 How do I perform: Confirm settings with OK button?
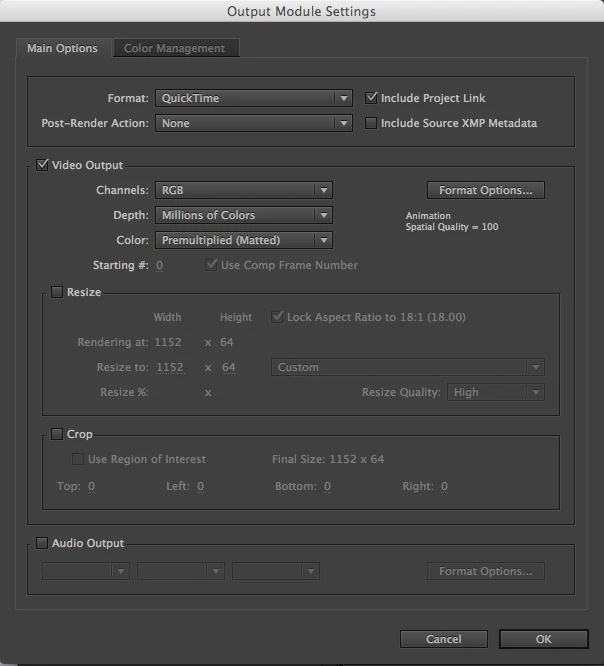click(544, 639)
